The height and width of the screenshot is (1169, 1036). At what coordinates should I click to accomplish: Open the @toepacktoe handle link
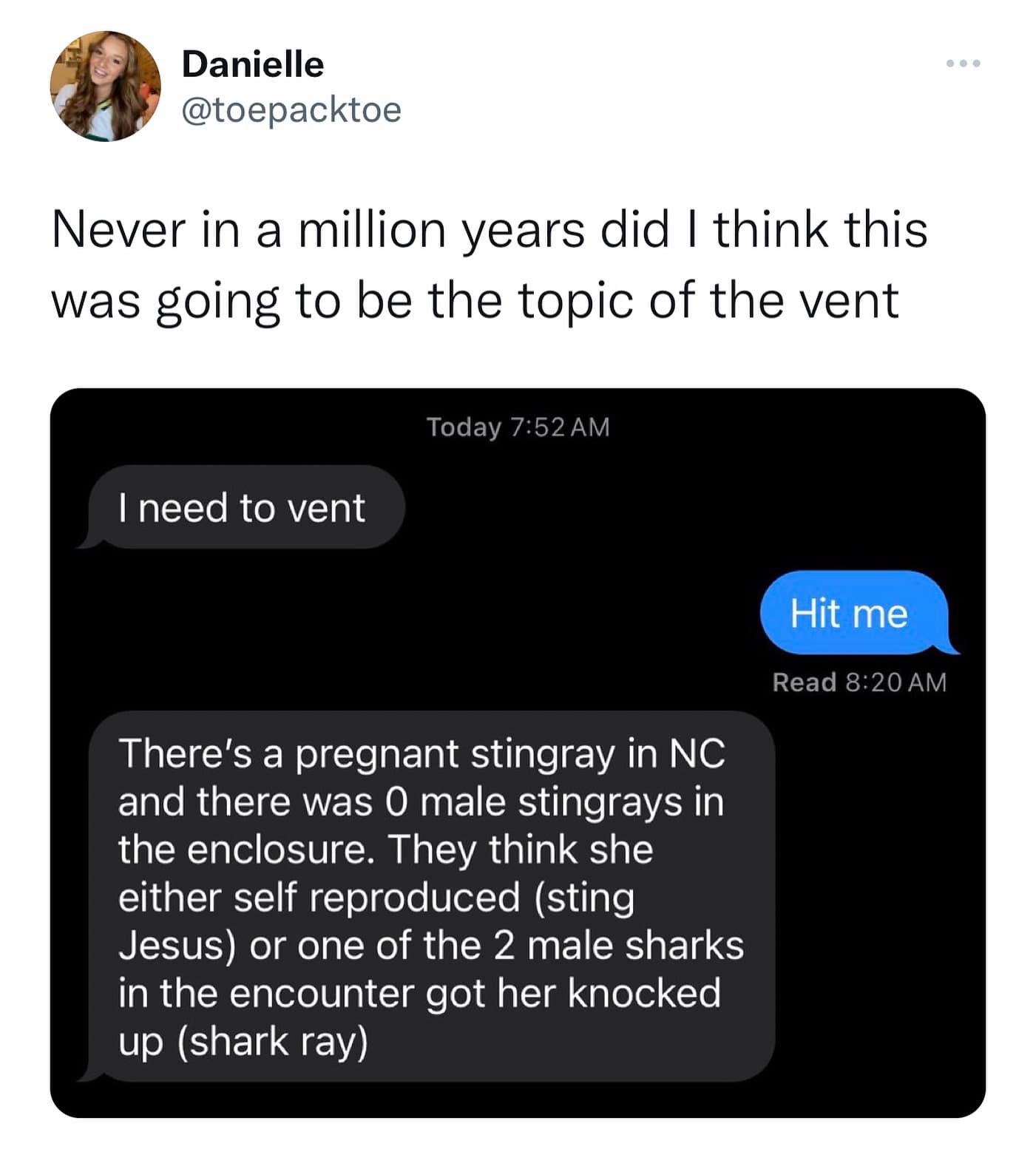click(x=291, y=110)
